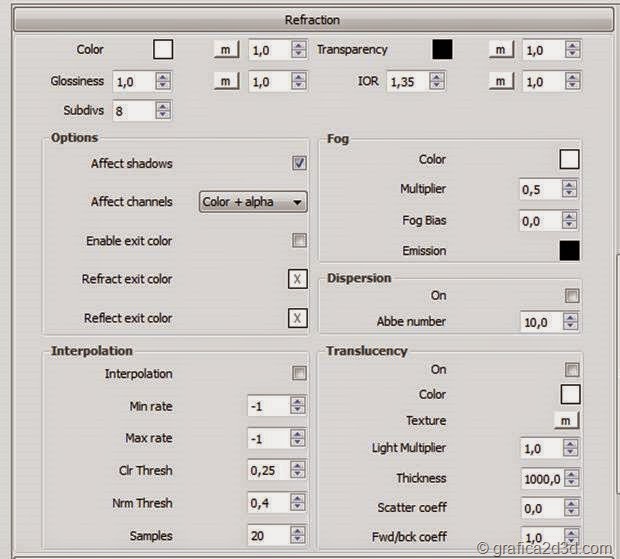Collapse the Refraction rollout header
620x559 pixels.
point(311,19)
